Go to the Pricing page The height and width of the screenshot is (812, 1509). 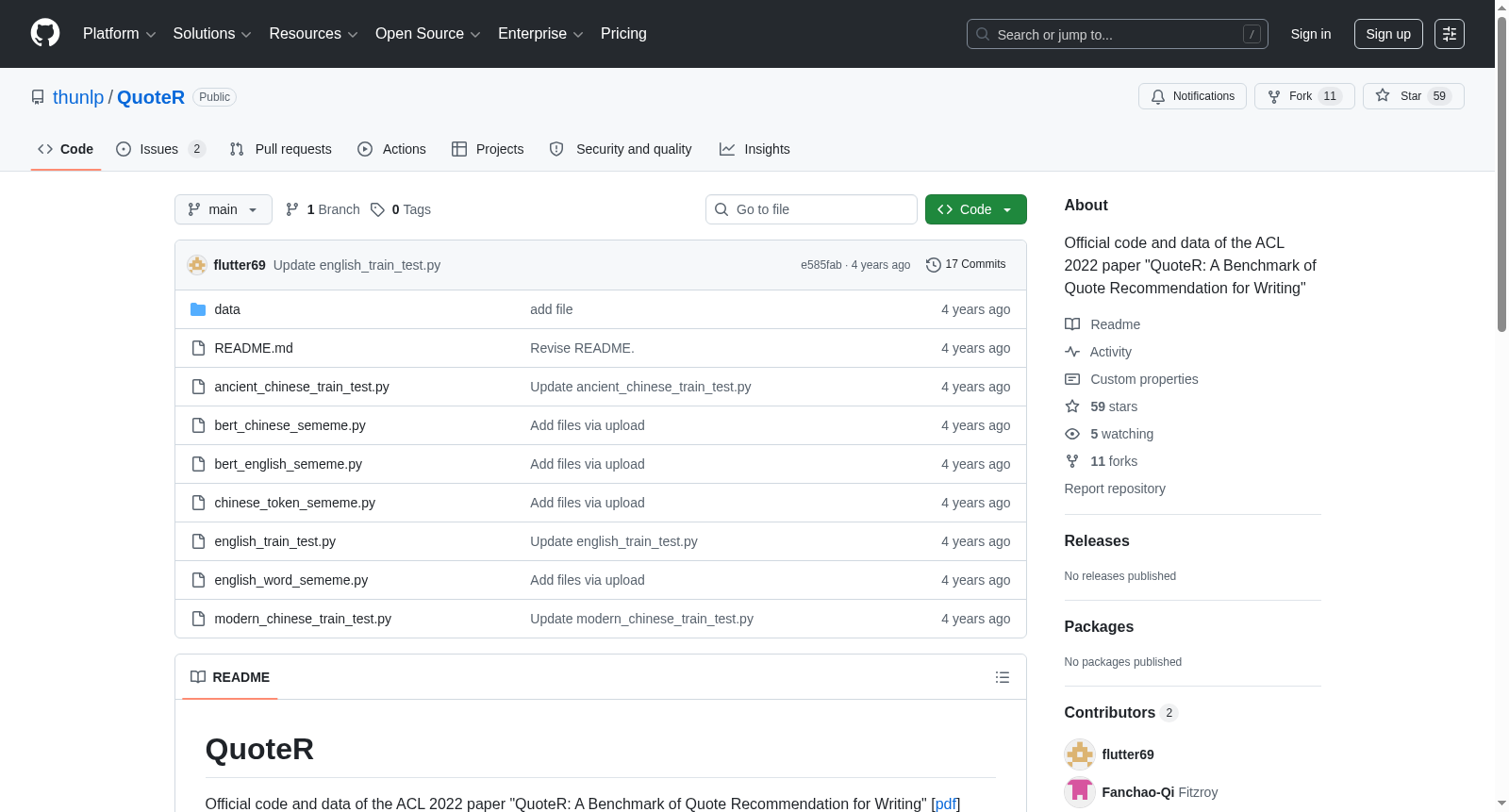(x=623, y=34)
